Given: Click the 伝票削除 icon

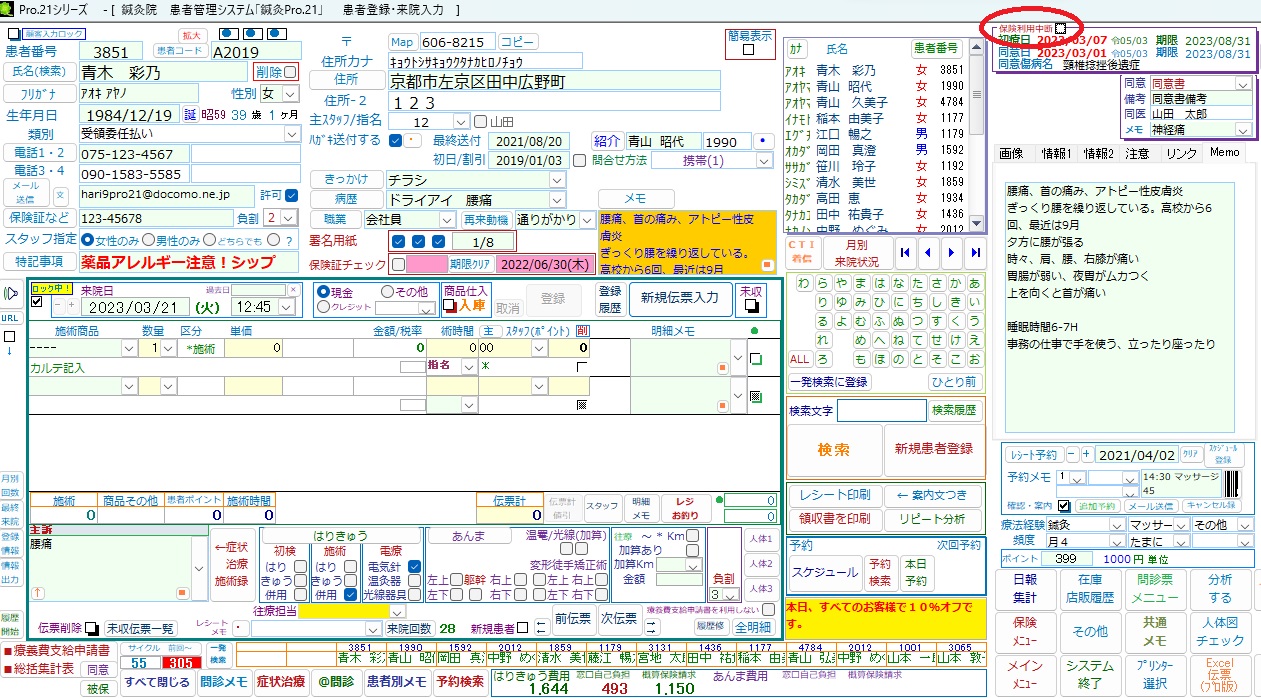Looking at the screenshot, I should pos(92,628).
